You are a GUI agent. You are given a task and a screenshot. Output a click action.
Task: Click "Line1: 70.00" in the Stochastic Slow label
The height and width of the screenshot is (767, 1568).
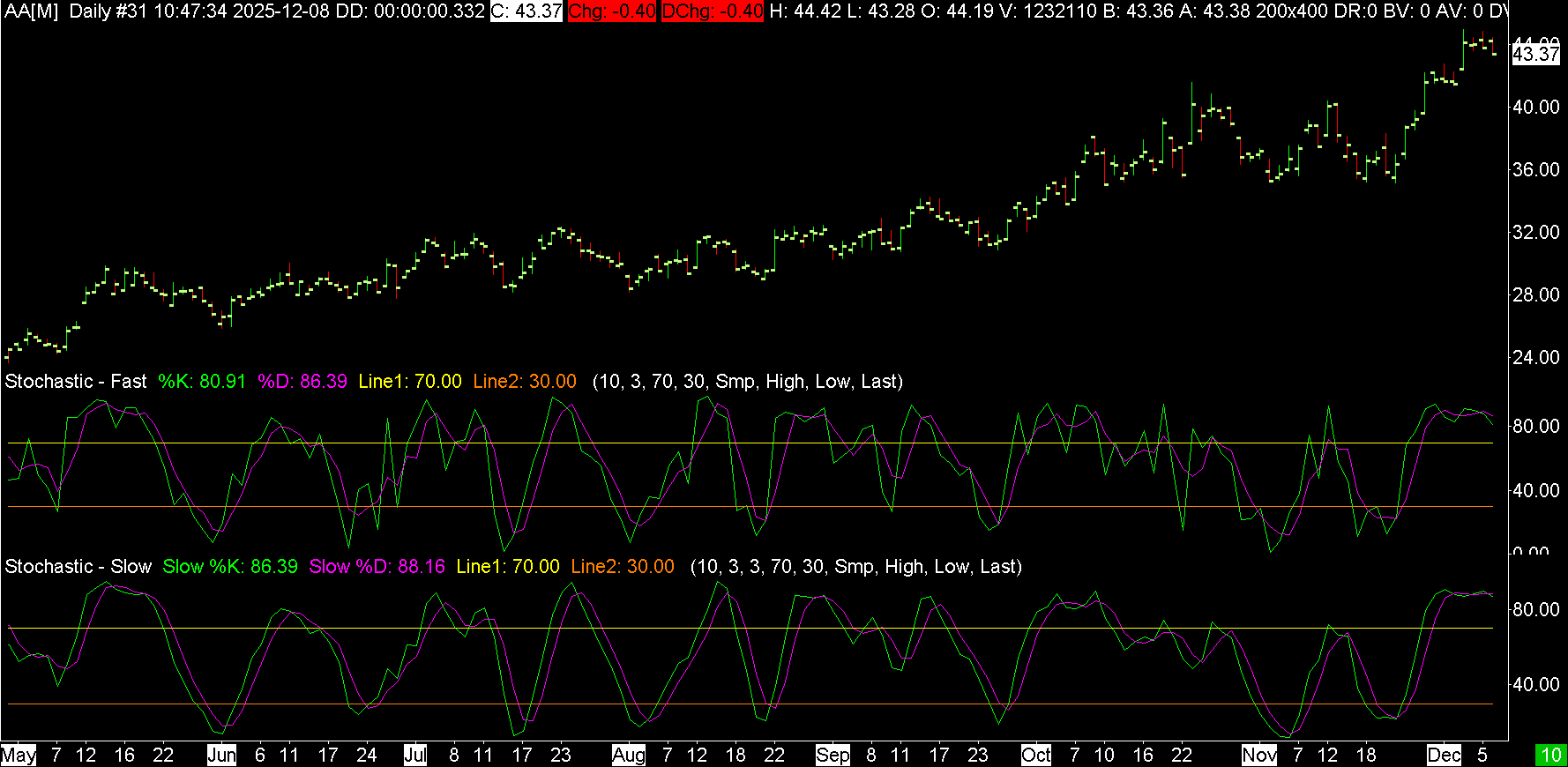point(508,567)
